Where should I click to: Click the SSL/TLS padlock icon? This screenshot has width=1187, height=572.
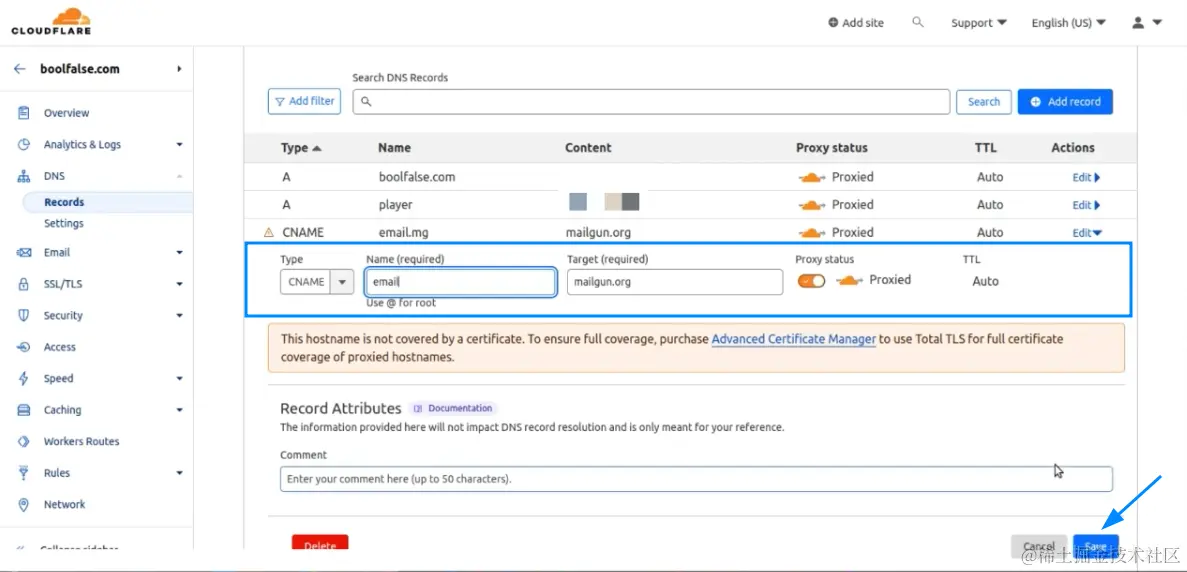[x=23, y=284]
